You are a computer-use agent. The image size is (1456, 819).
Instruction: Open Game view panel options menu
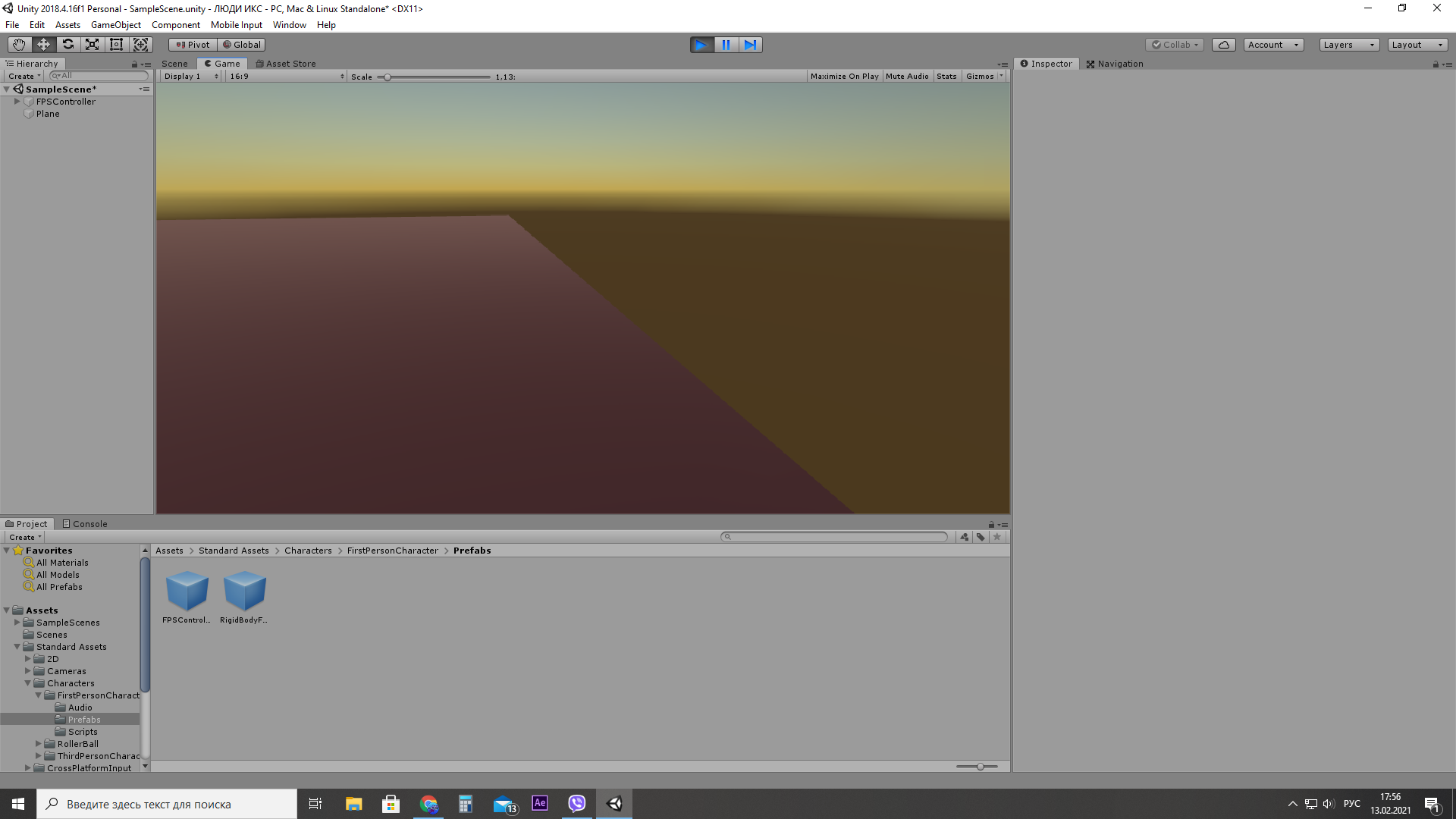pyautogui.click(x=1003, y=64)
